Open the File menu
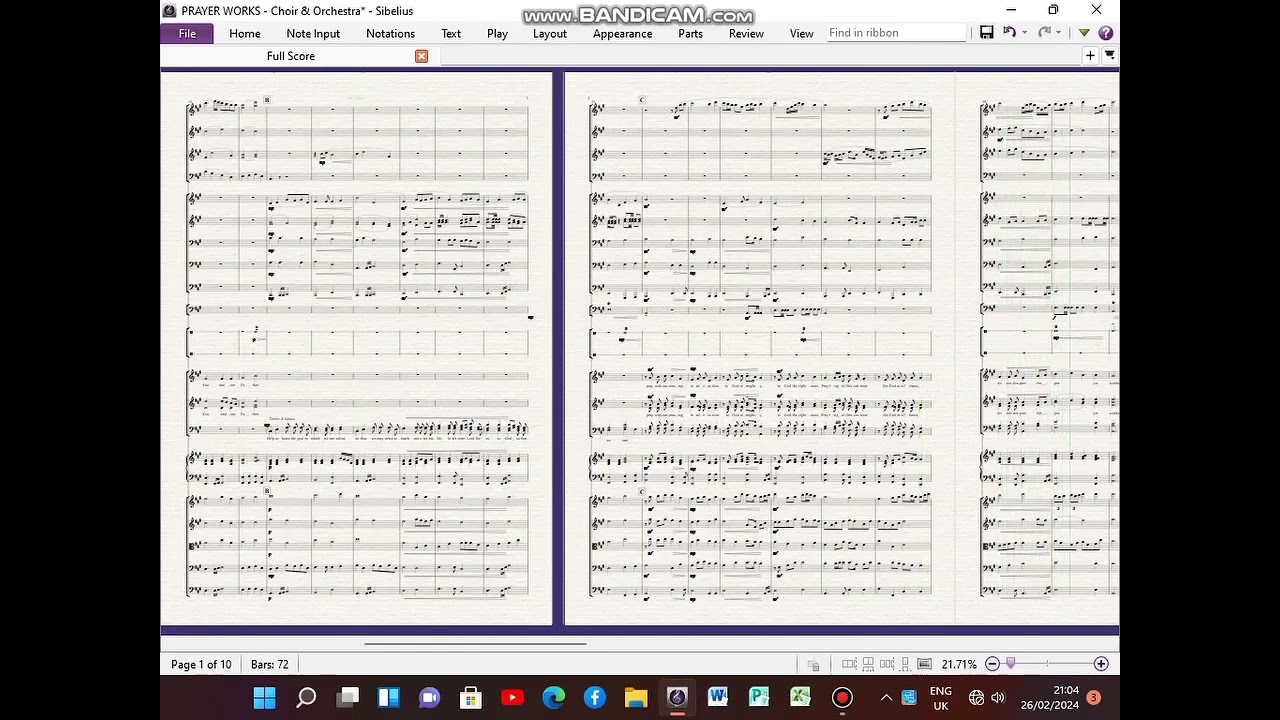This screenshot has width=1280, height=720. point(187,33)
